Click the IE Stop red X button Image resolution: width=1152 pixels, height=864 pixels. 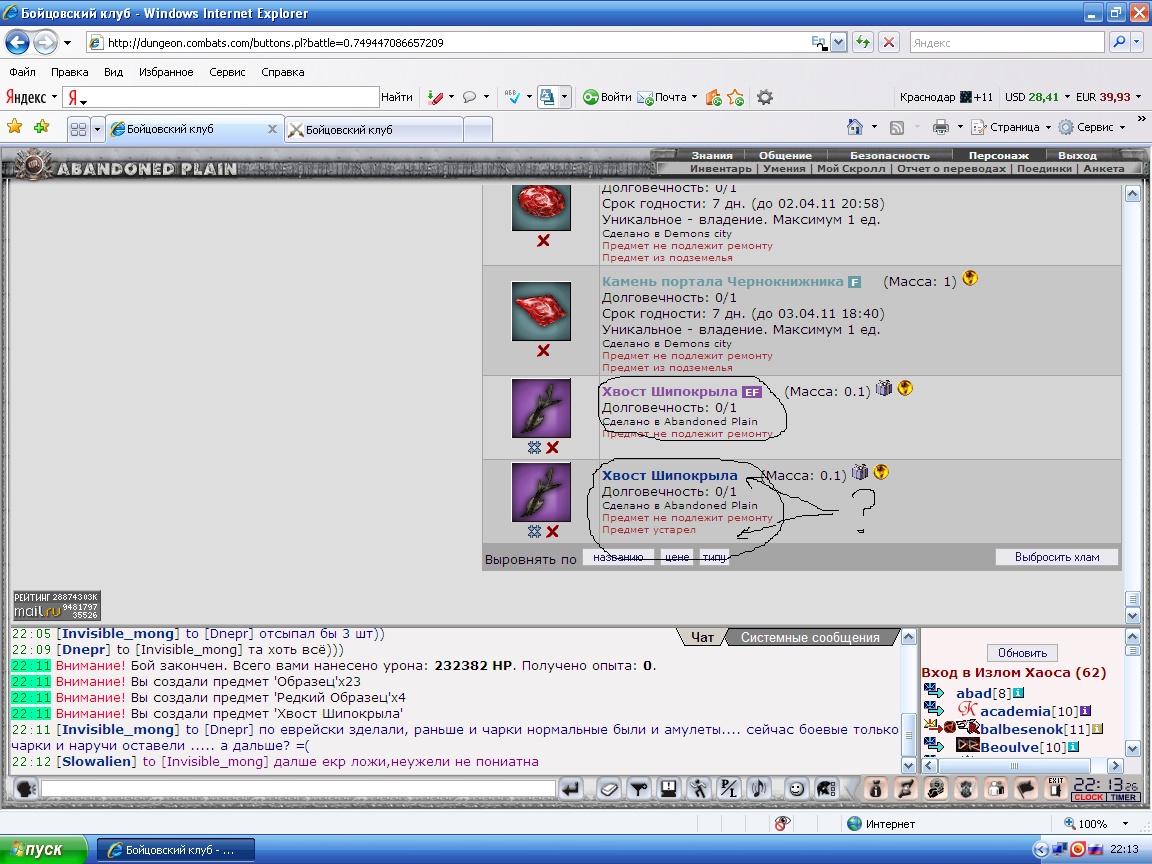[x=888, y=42]
